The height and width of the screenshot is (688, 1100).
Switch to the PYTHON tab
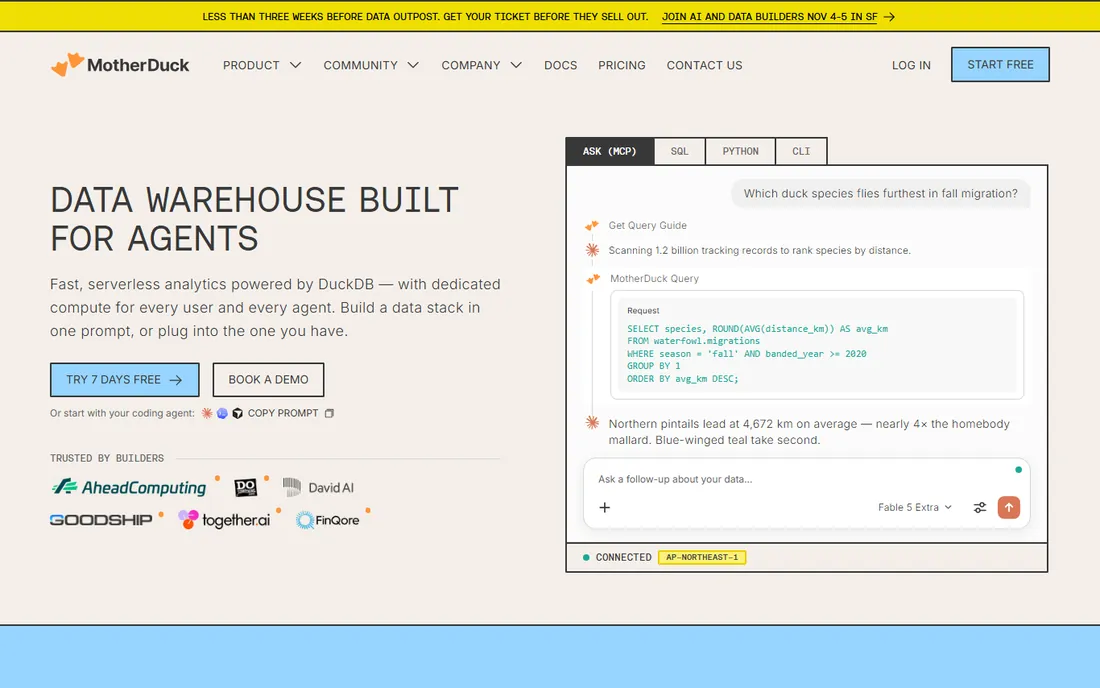(740, 151)
